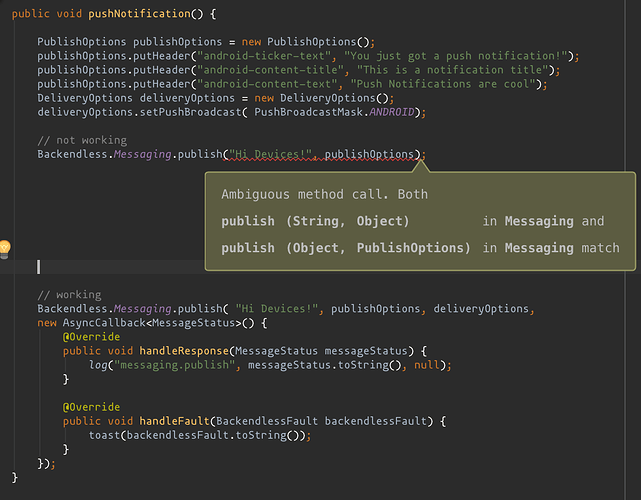Click the @Override annotation above handleFault
The width and height of the screenshot is (641, 500).
click(91, 407)
